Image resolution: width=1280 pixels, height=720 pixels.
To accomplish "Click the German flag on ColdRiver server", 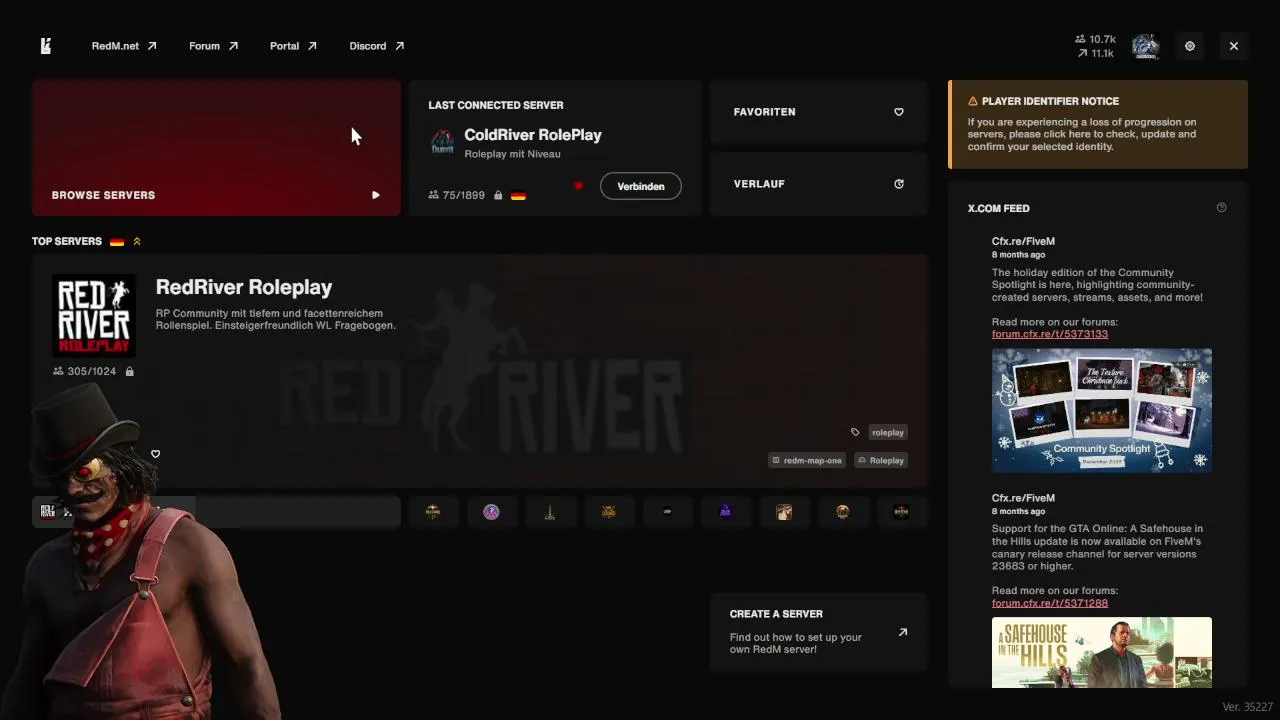I will 518,195.
